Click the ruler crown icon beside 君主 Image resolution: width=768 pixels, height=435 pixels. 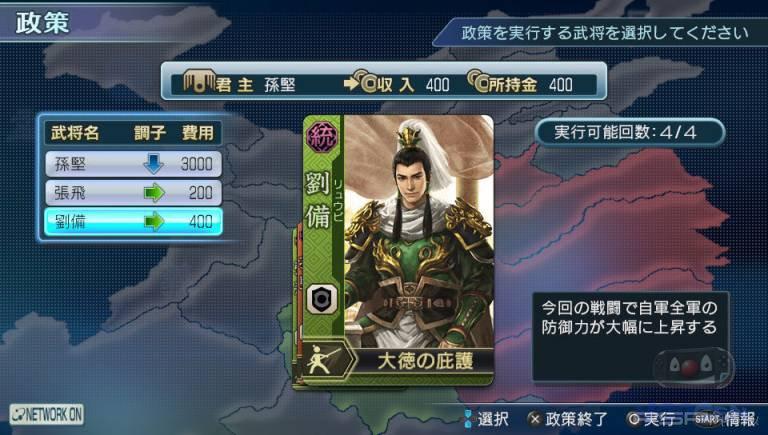tap(199, 81)
